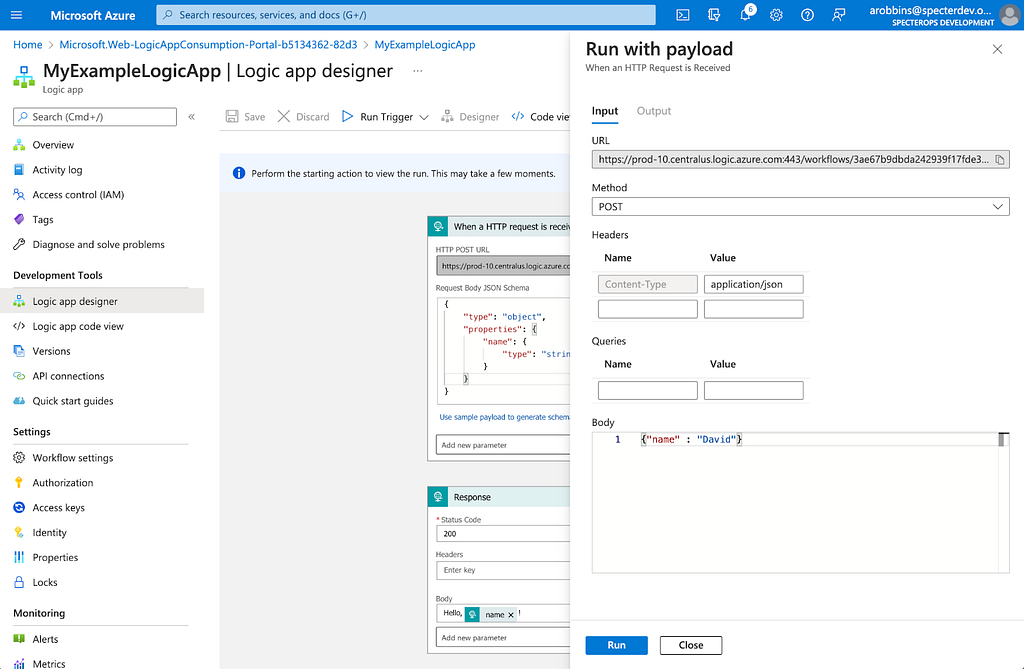This screenshot has height=669, width=1024.
Task: Show notifications bell in the header
Action: [745, 15]
